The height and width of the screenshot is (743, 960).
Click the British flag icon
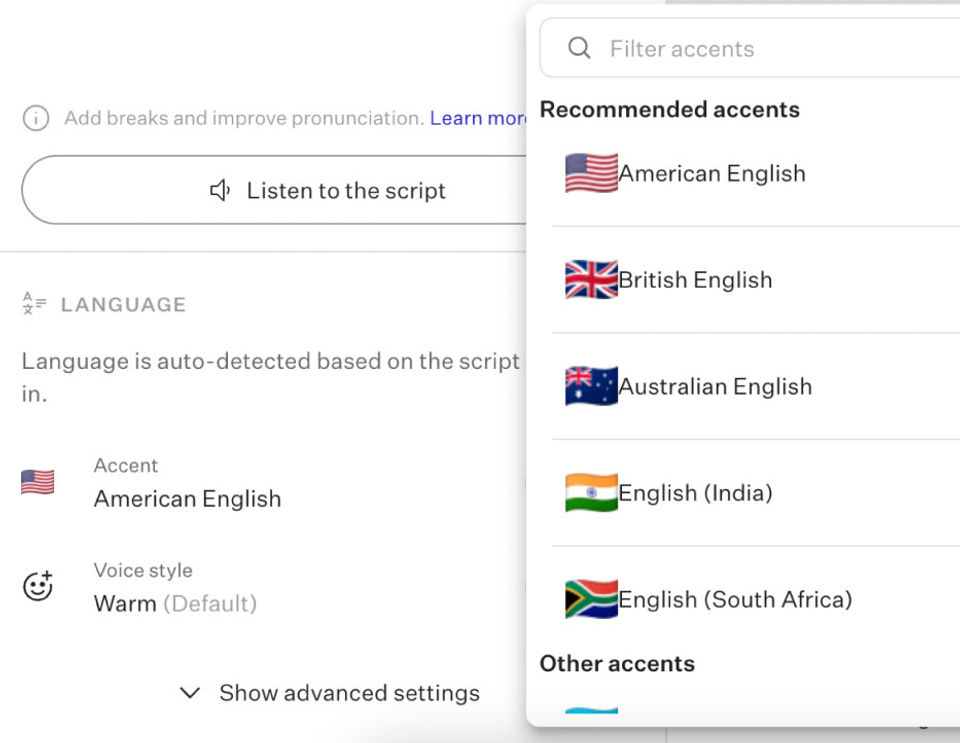pos(591,280)
